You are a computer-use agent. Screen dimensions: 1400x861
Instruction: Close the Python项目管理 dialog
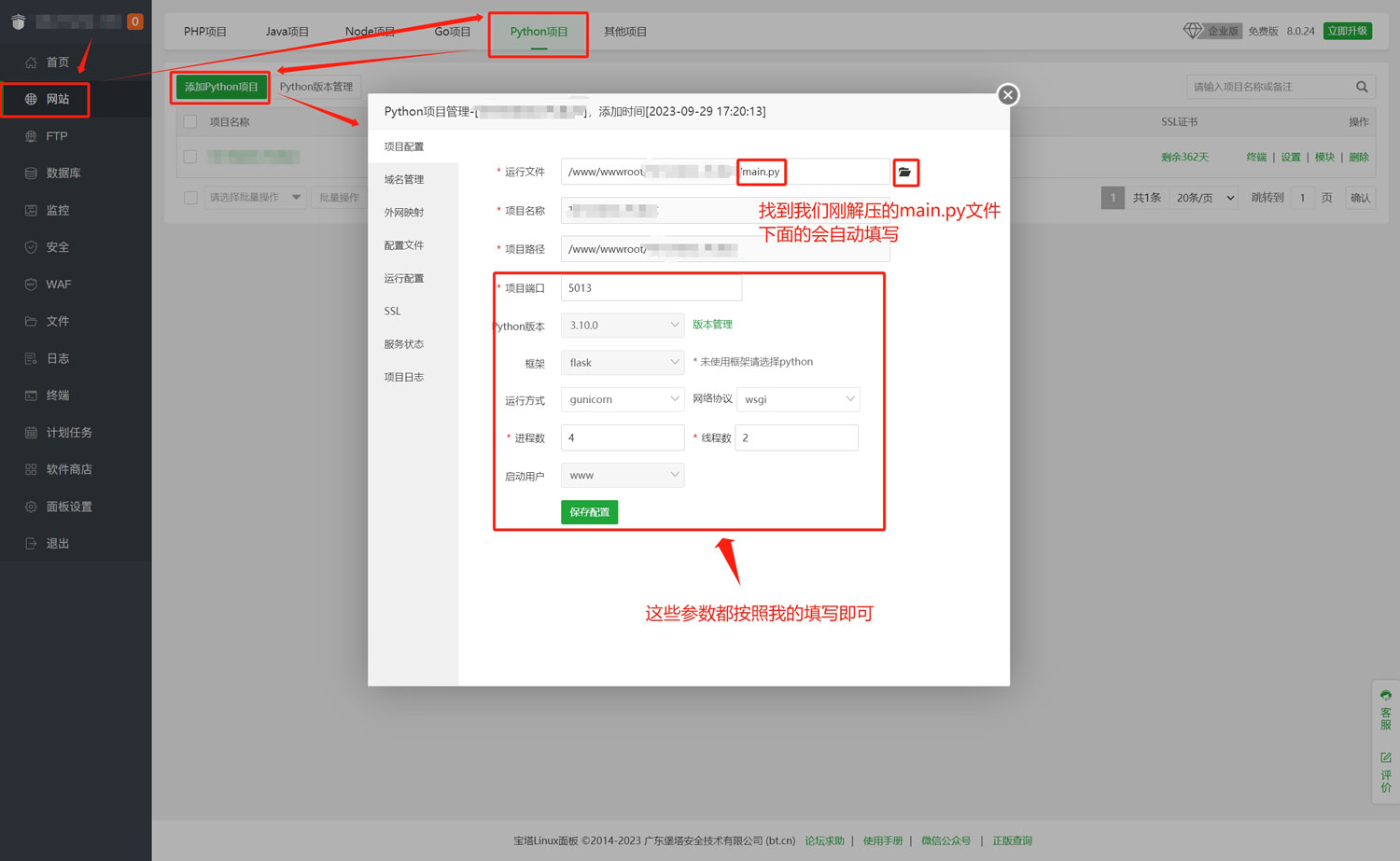pyautogui.click(x=1008, y=95)
